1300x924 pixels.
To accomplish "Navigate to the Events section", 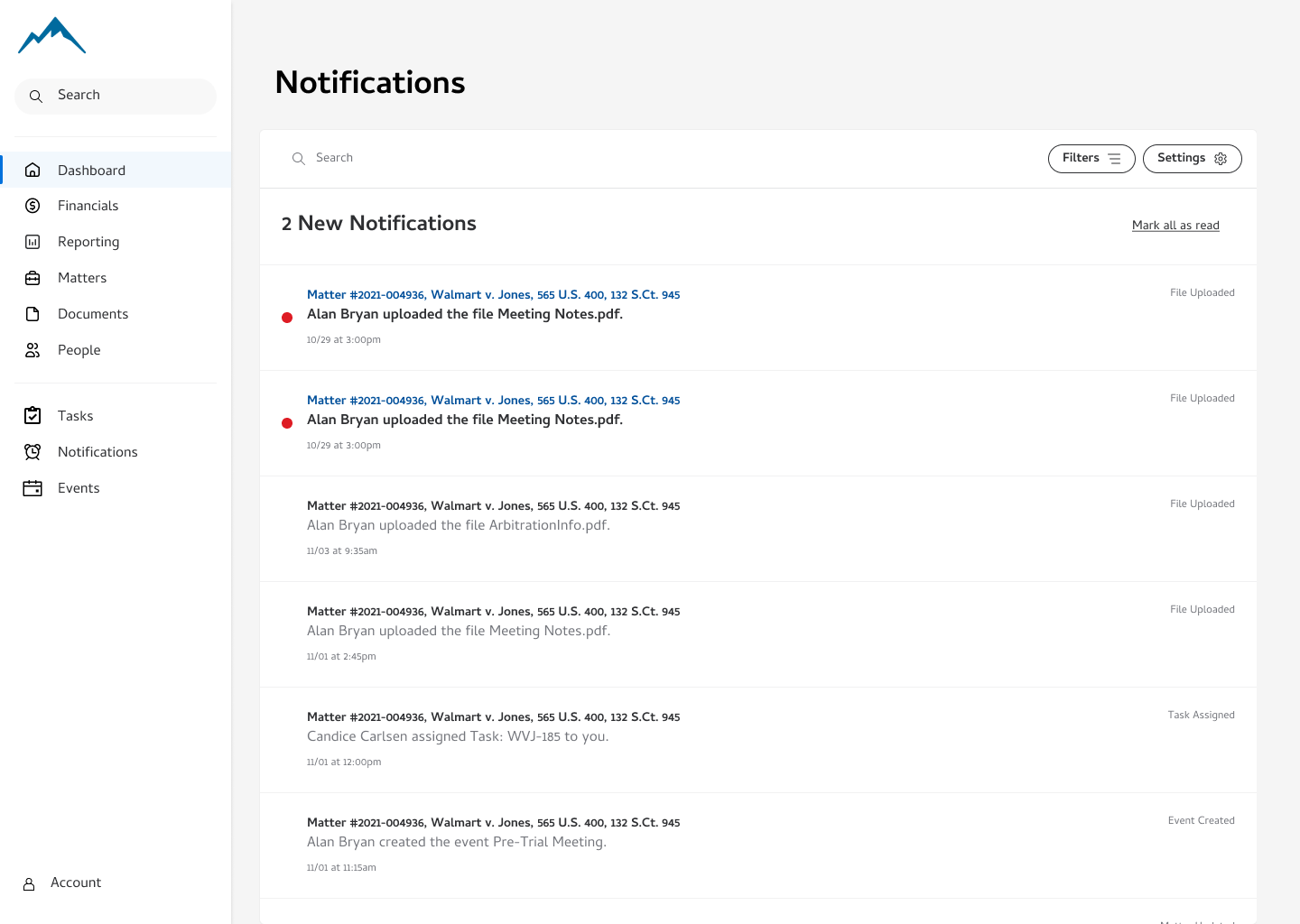I will [79, 487].
